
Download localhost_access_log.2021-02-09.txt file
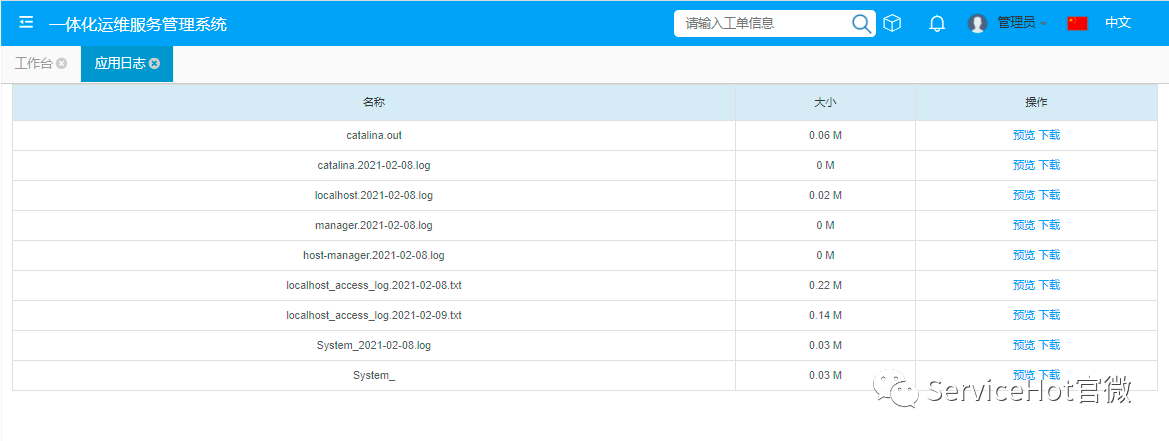pyautogui.click(x=1049, y=315)
